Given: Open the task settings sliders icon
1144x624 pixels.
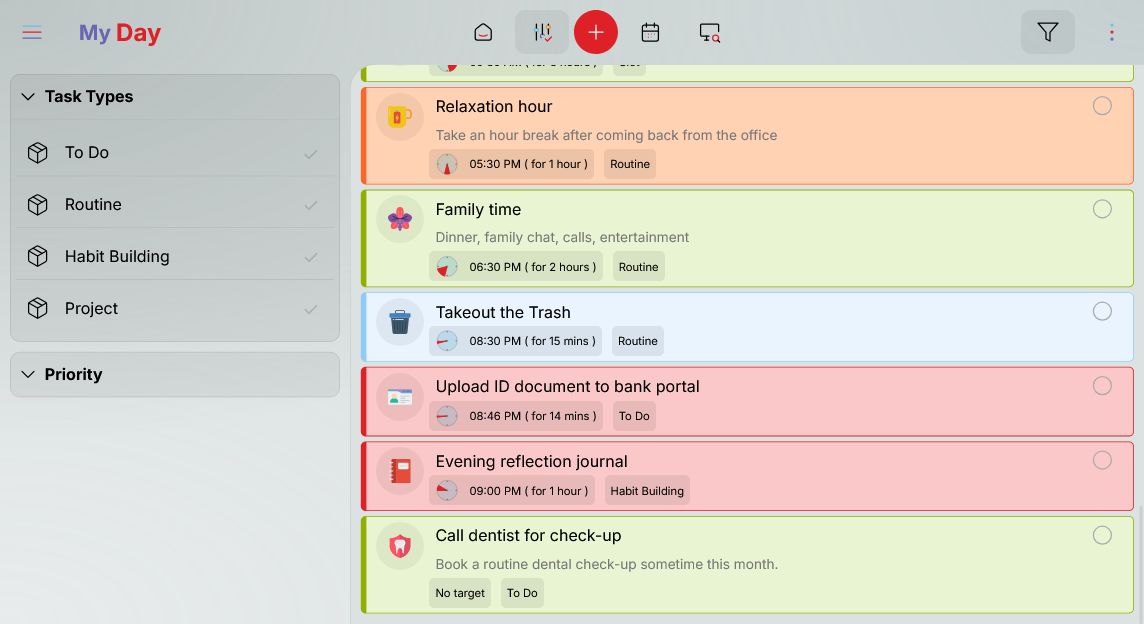Looking at the screenshot, I should tap(542, 33).
